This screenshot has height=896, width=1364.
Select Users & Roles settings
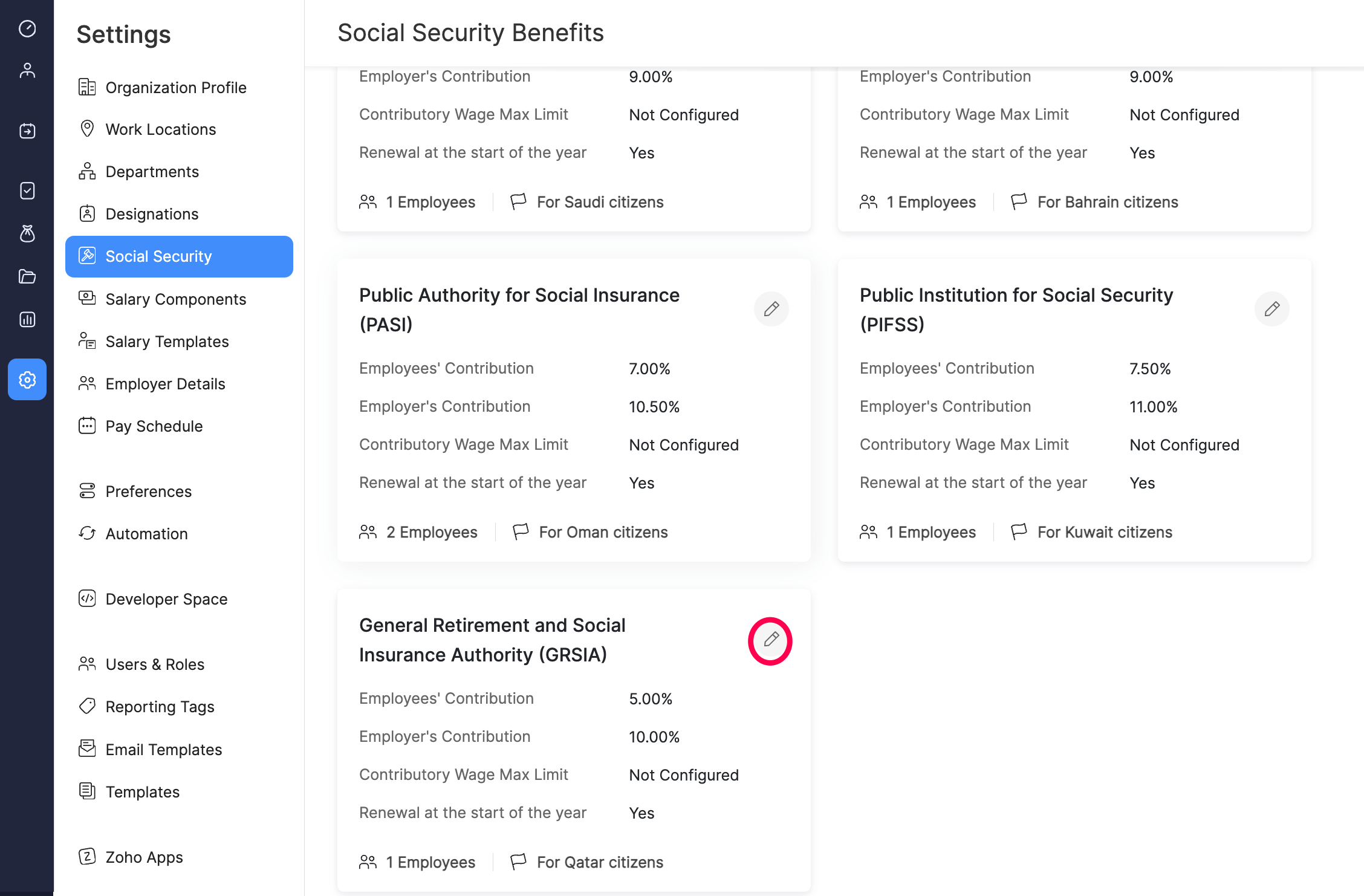pyautogui.click(x=155, y=664)
